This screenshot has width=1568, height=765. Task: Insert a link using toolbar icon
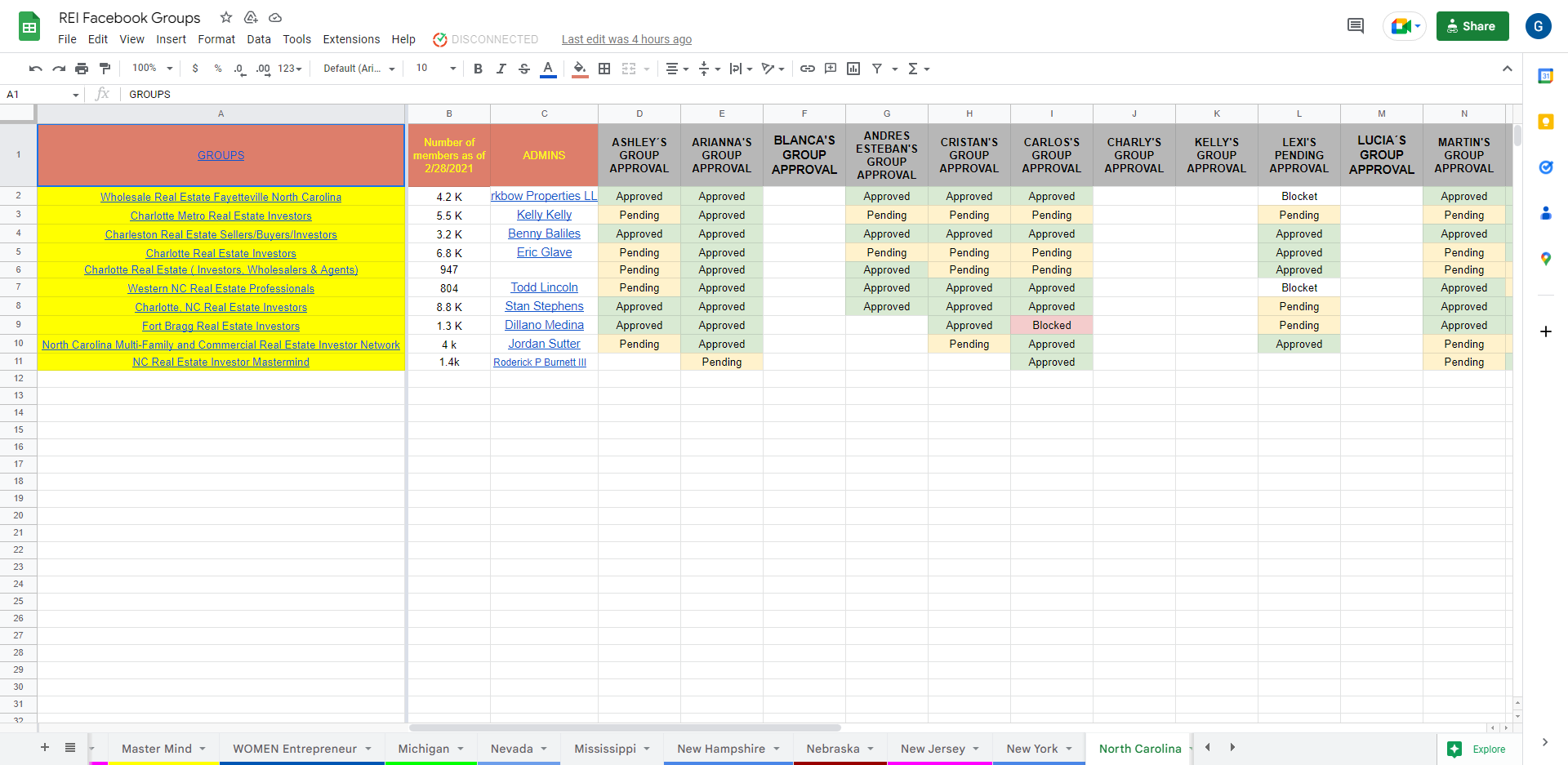(x=808, y=69)
